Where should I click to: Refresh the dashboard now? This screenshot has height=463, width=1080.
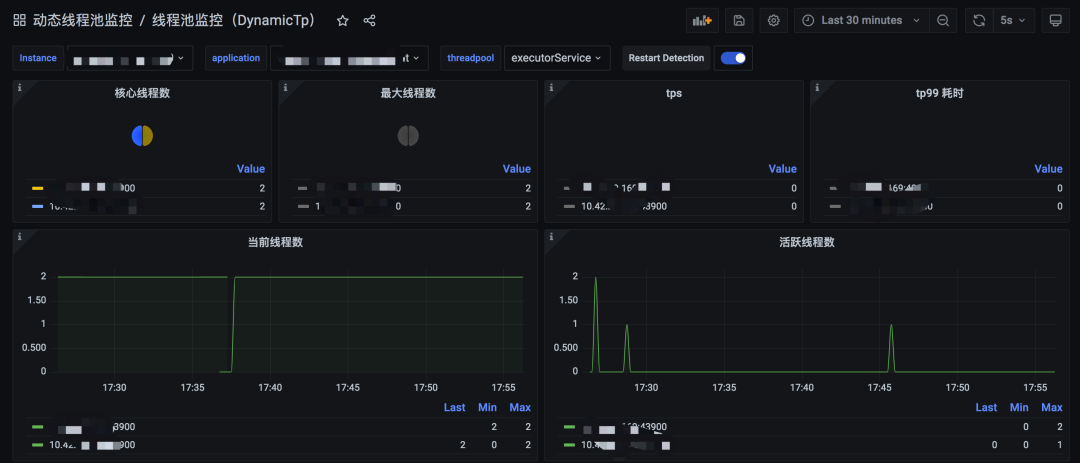979,21
